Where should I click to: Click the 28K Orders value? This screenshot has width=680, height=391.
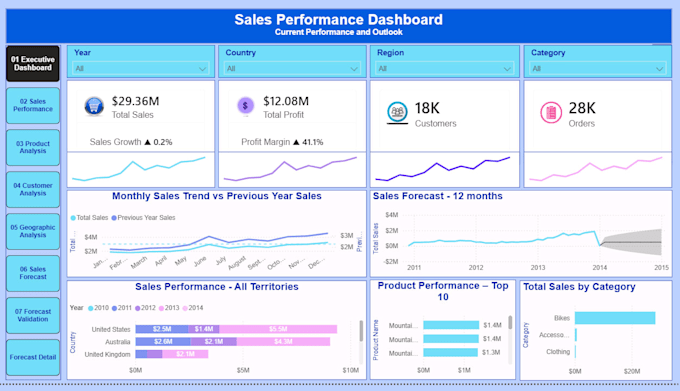pyautogui.click(x=582, y=108)
